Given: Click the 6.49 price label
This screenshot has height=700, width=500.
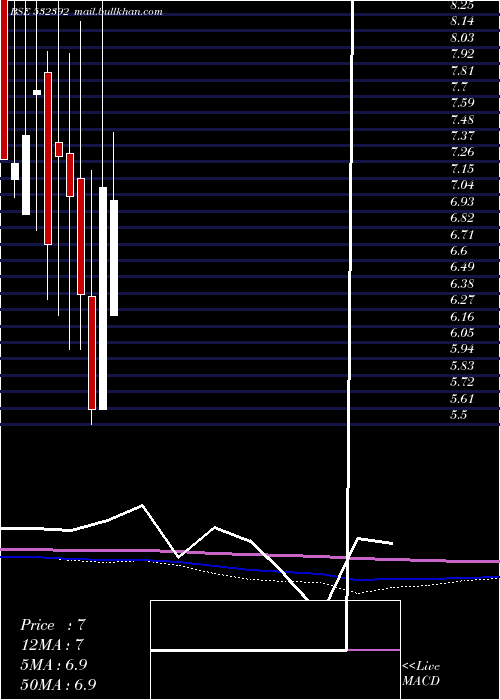Looking at the screenshot, I should pos(462,267).
